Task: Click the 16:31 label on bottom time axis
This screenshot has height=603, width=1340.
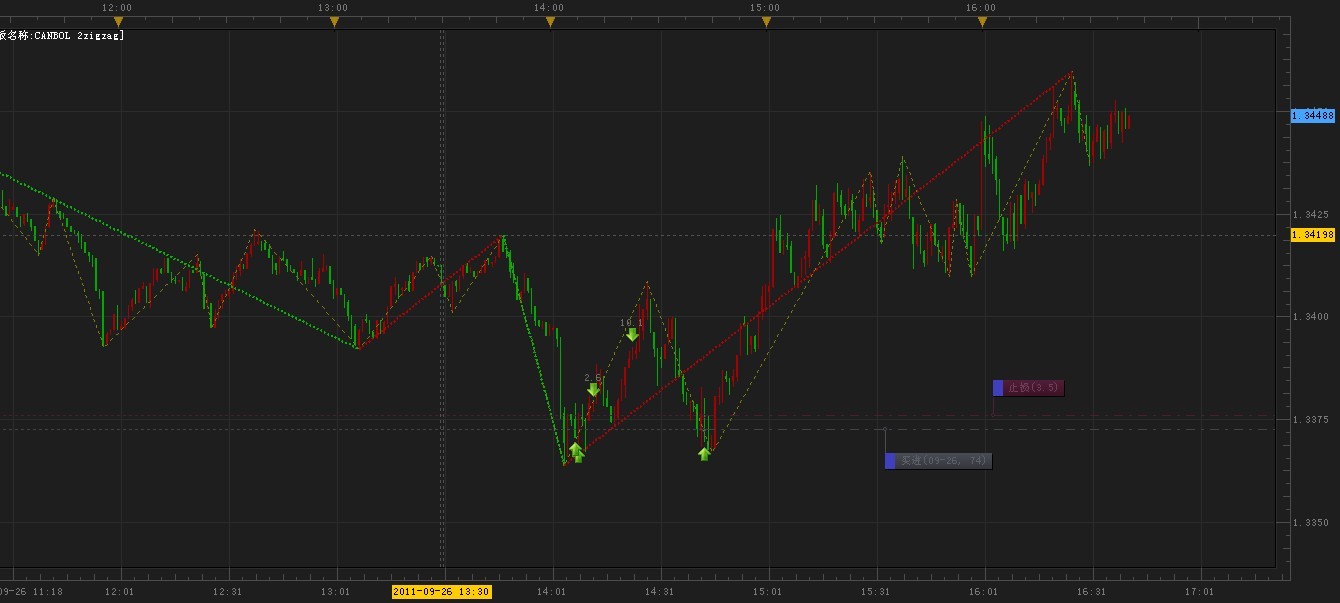Action: (x=1092, y=592)
